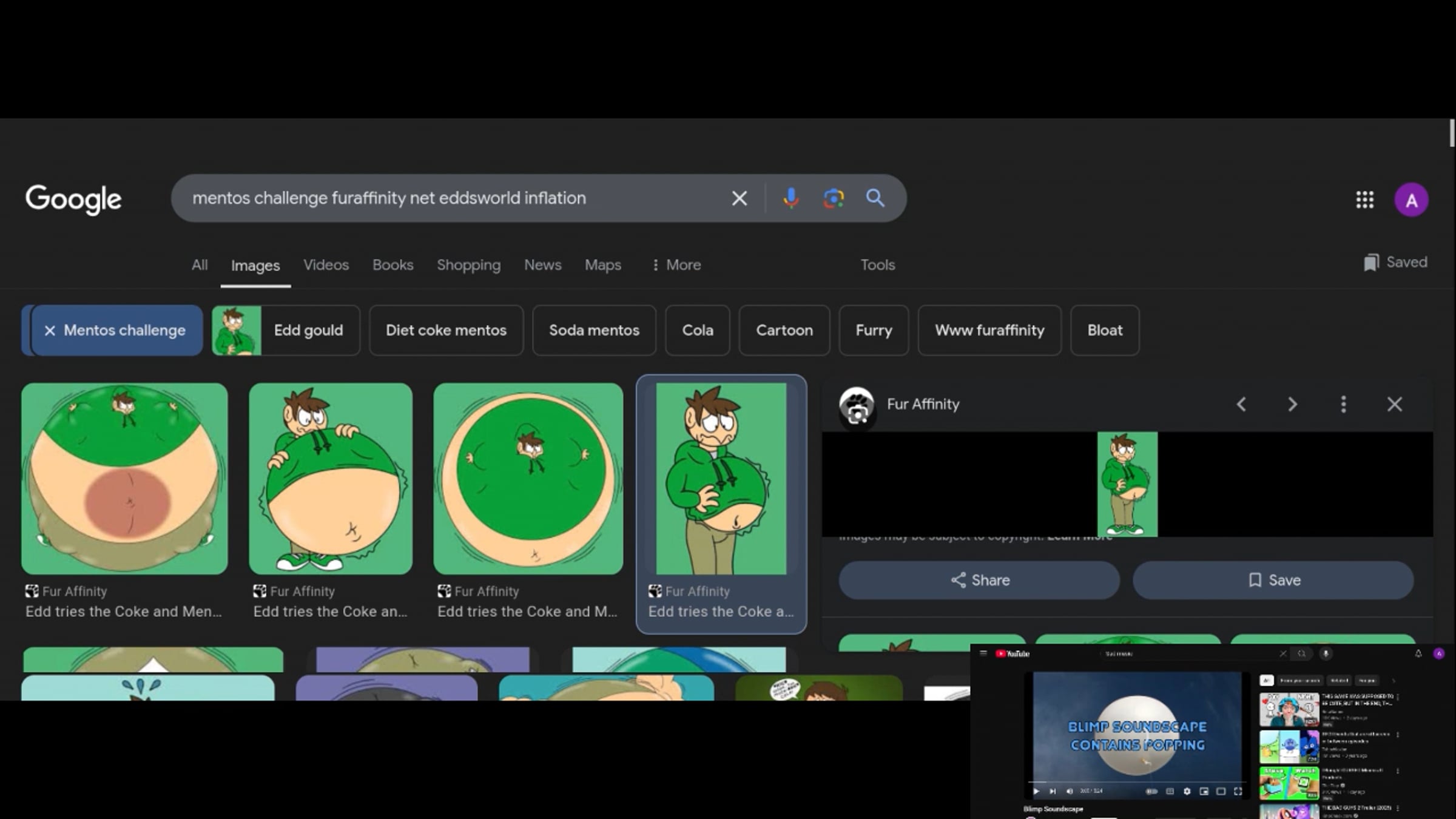Click the YouTube logo in small window
Viewport: 1456px width, 819px height.
click(x=1013, y=653)
